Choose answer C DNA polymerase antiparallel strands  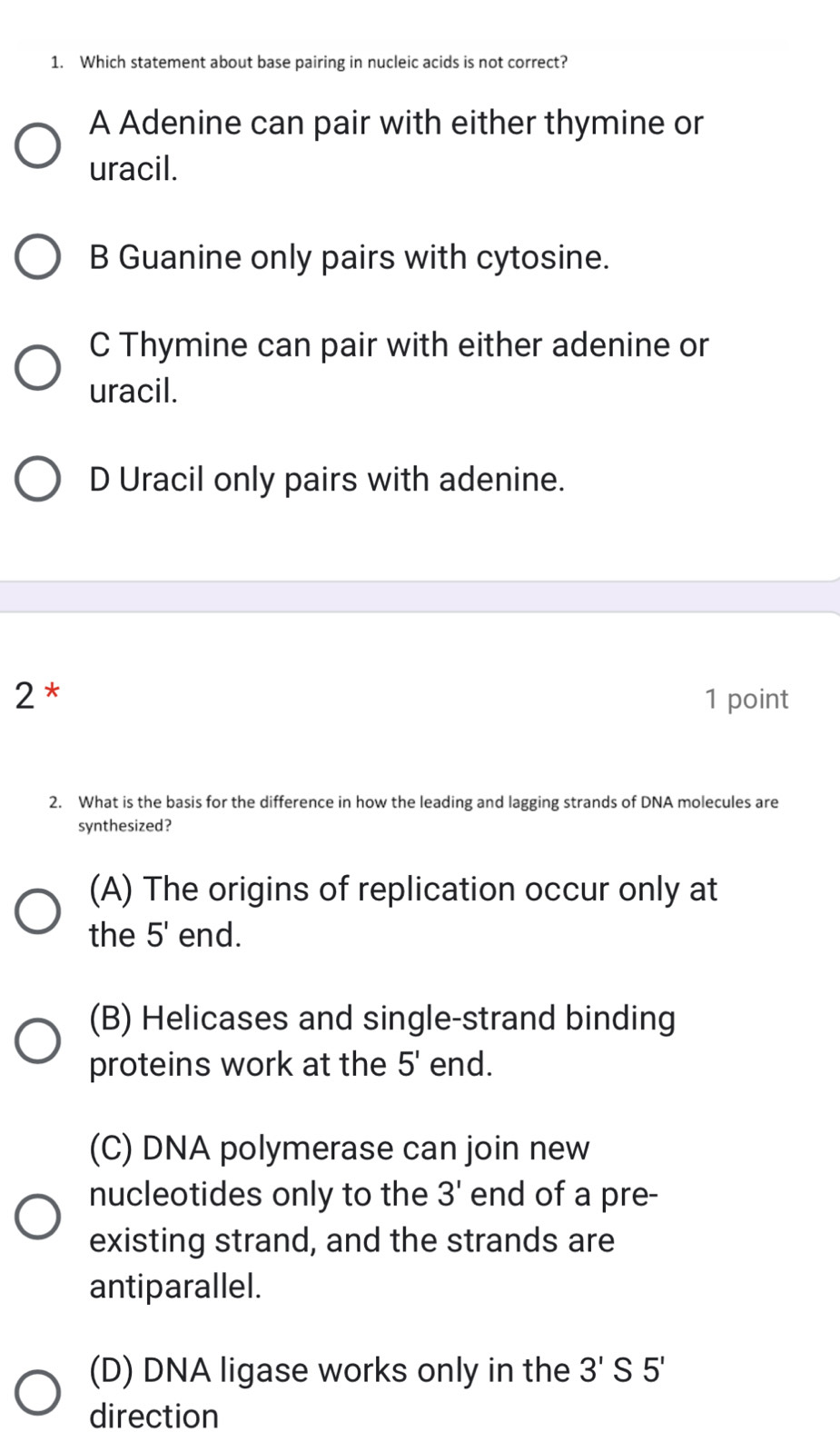click(37, 1217)
